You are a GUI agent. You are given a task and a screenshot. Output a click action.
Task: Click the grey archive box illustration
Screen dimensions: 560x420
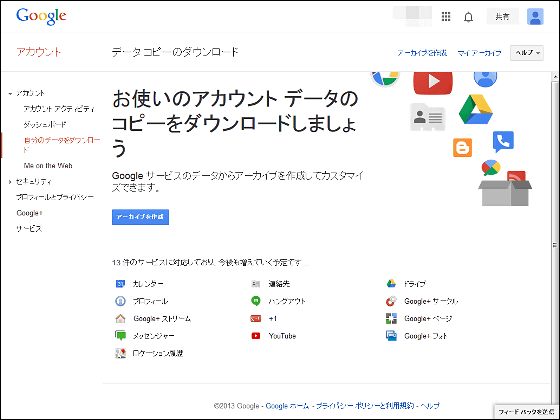pyautogui.click(x=505, y=193)
